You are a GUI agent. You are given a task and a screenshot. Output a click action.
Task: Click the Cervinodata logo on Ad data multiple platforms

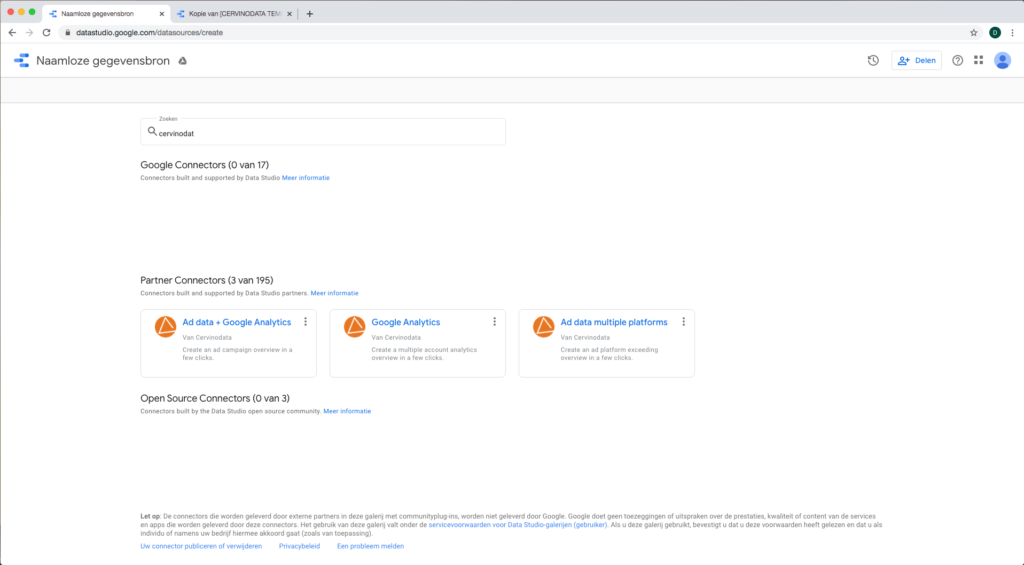[543, 326]
